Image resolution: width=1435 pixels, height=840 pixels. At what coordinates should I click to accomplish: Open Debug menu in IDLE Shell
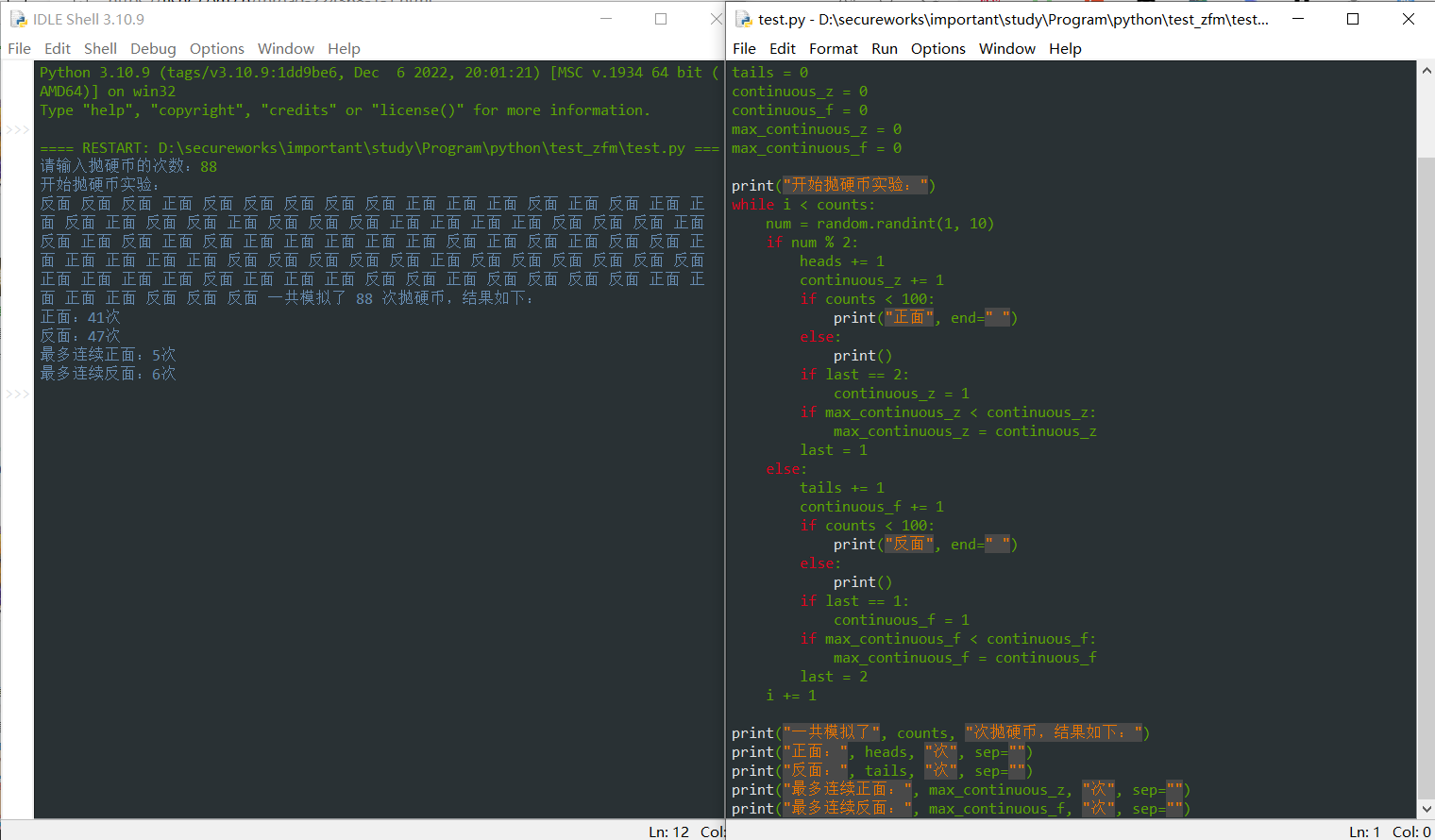click(x=153, y=48)
